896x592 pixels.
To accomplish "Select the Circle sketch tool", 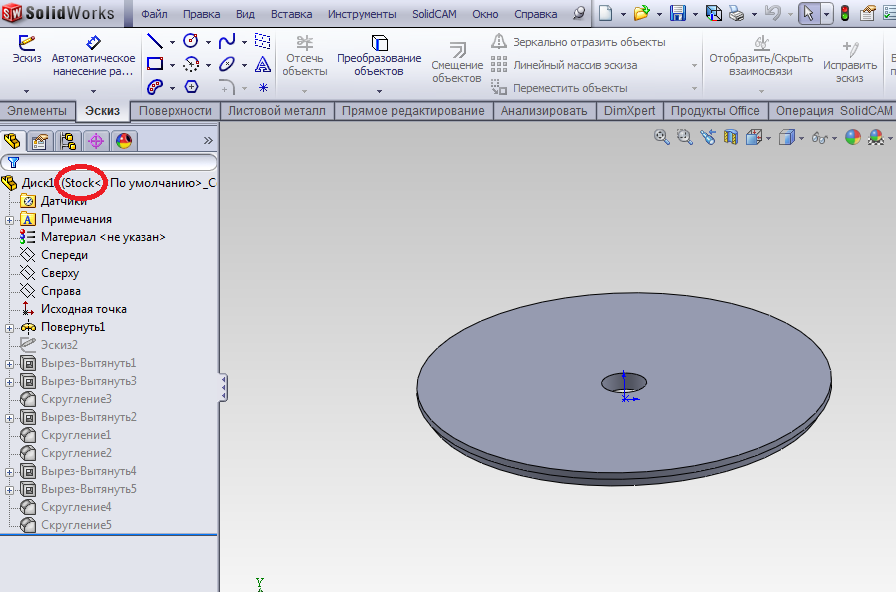I will tap(190, 42).
